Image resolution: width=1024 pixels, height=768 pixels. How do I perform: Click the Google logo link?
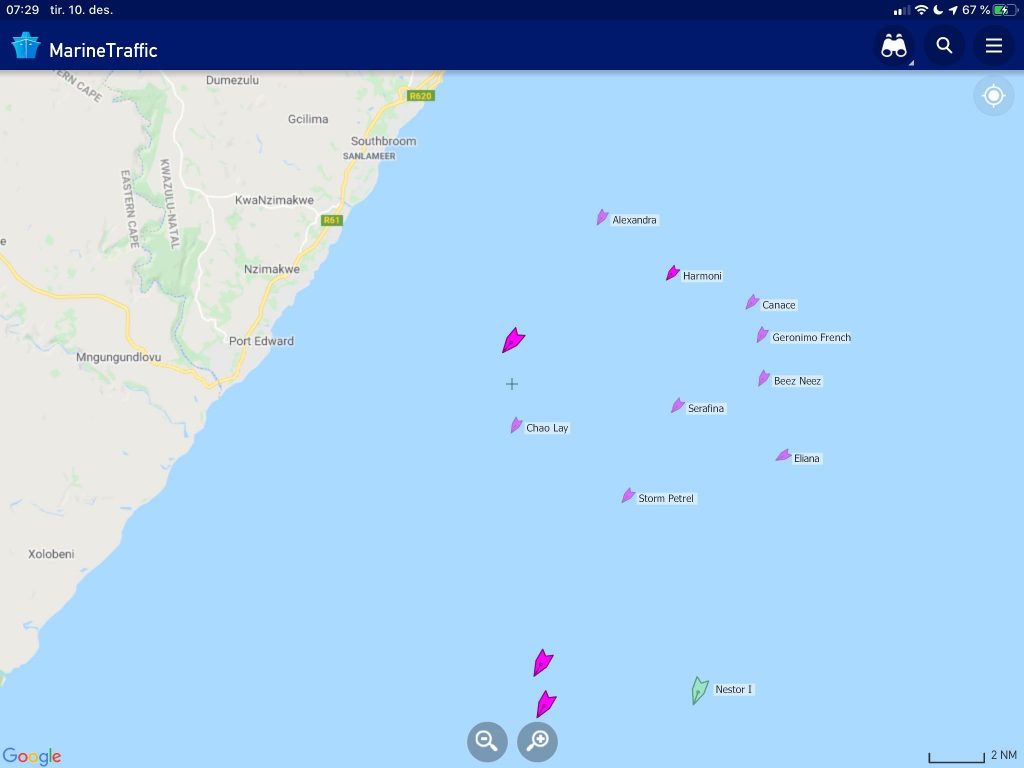32,756
